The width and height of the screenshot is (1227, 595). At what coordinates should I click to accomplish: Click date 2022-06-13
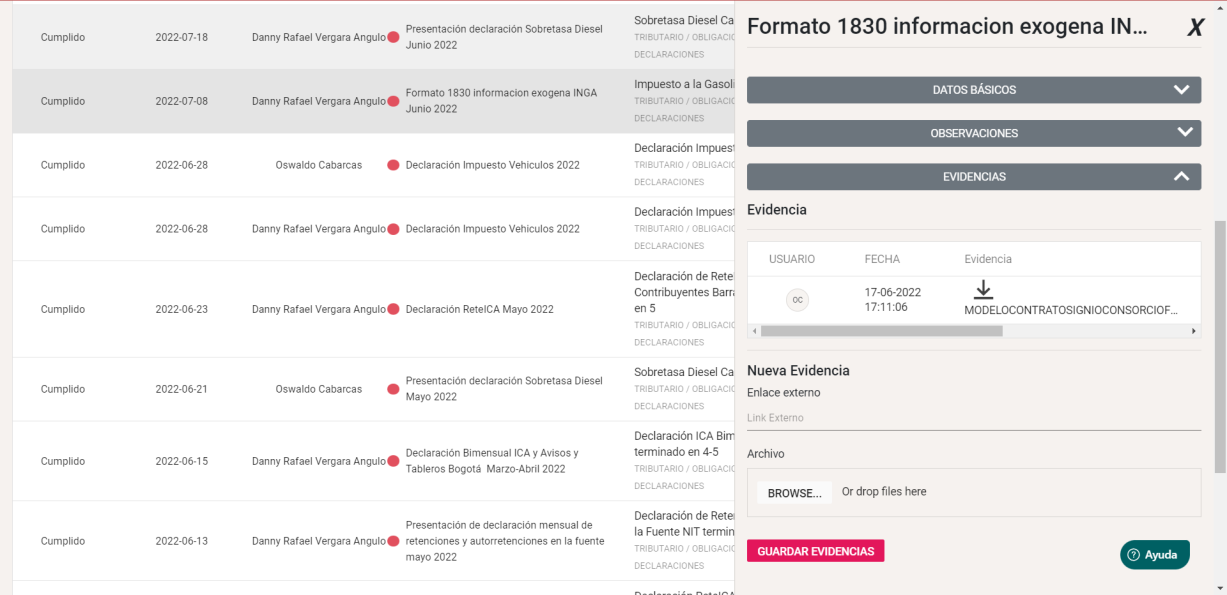[182, 541]
